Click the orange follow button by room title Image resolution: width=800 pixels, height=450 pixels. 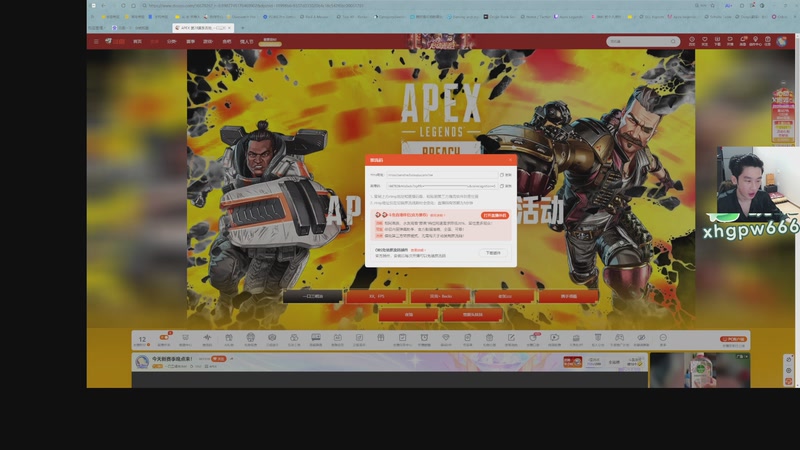(218, 359)
